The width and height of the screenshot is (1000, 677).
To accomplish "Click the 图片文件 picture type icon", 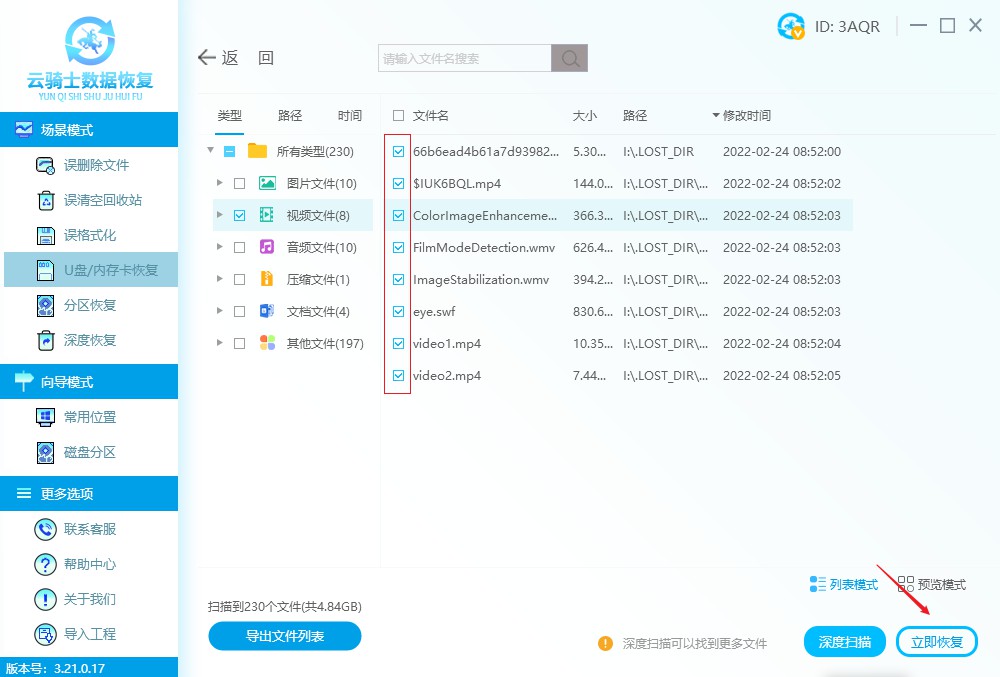I will coord(267,184).
